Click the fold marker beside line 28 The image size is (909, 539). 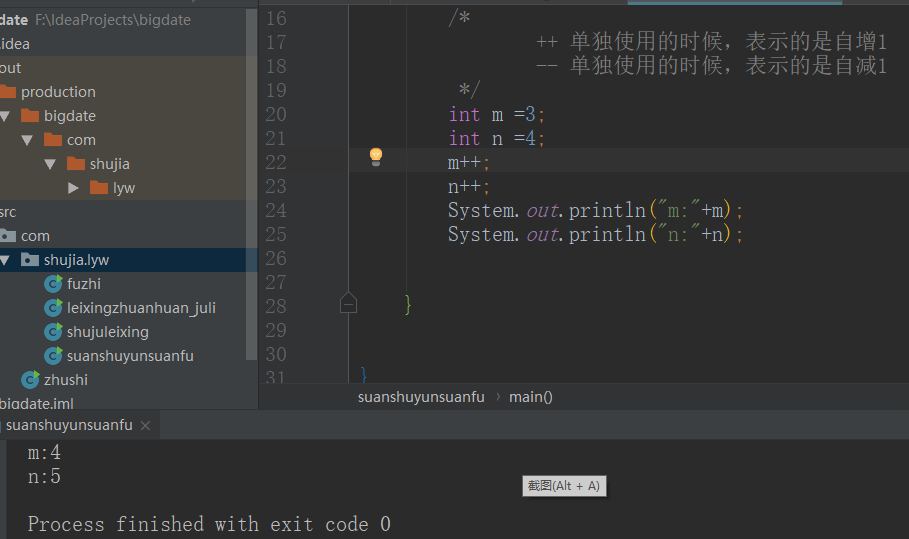(x=348, y=303)
